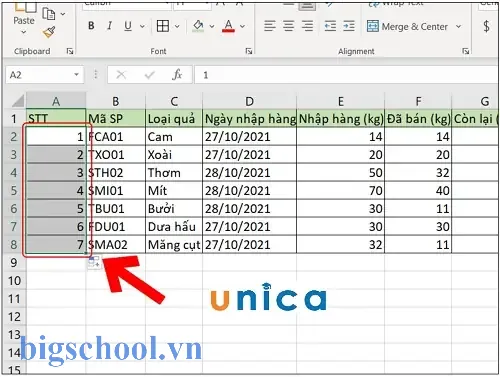This screenshot has height=377, width=500.
Task: Select cell containing Mít
Action: click(x=174, y=191)
